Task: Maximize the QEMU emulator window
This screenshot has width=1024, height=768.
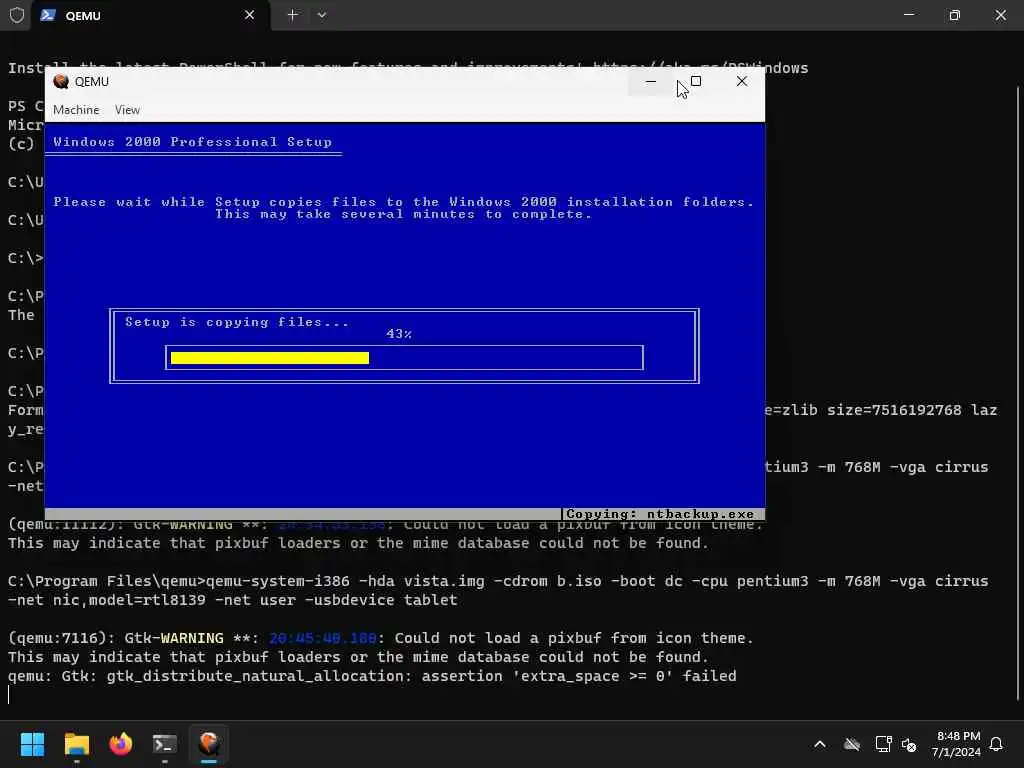Action: click(696, 82)
